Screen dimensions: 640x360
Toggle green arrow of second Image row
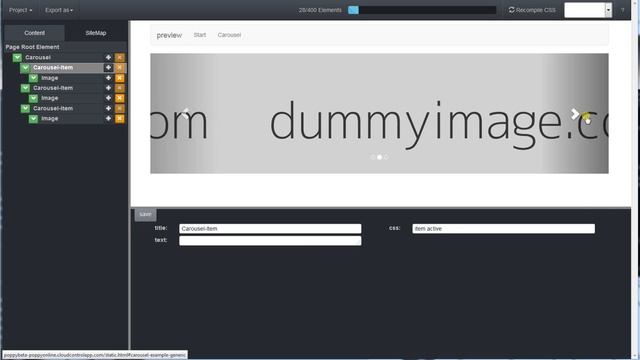coord(33,98)
